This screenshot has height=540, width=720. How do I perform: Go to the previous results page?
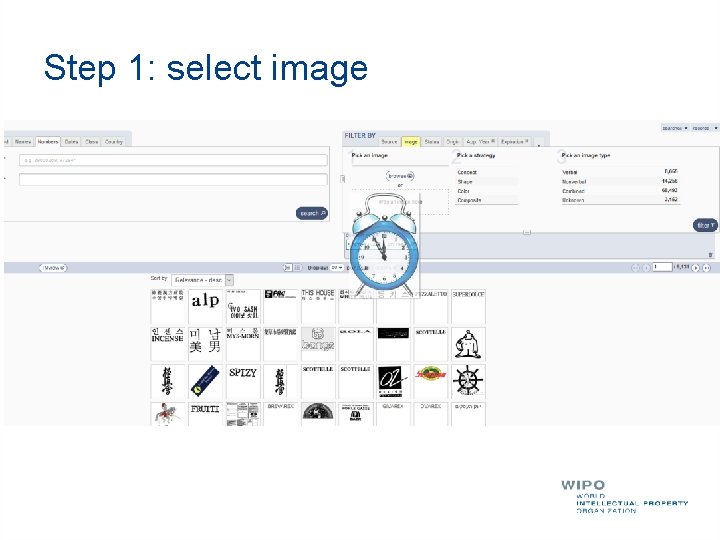coord(646,268)
